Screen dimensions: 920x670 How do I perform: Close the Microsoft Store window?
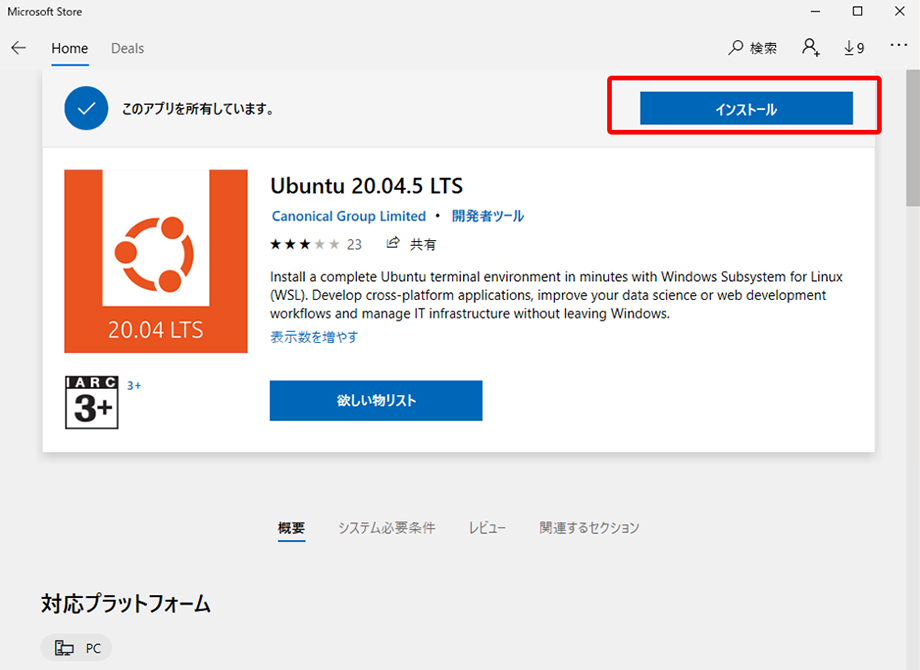pos(899,11)
